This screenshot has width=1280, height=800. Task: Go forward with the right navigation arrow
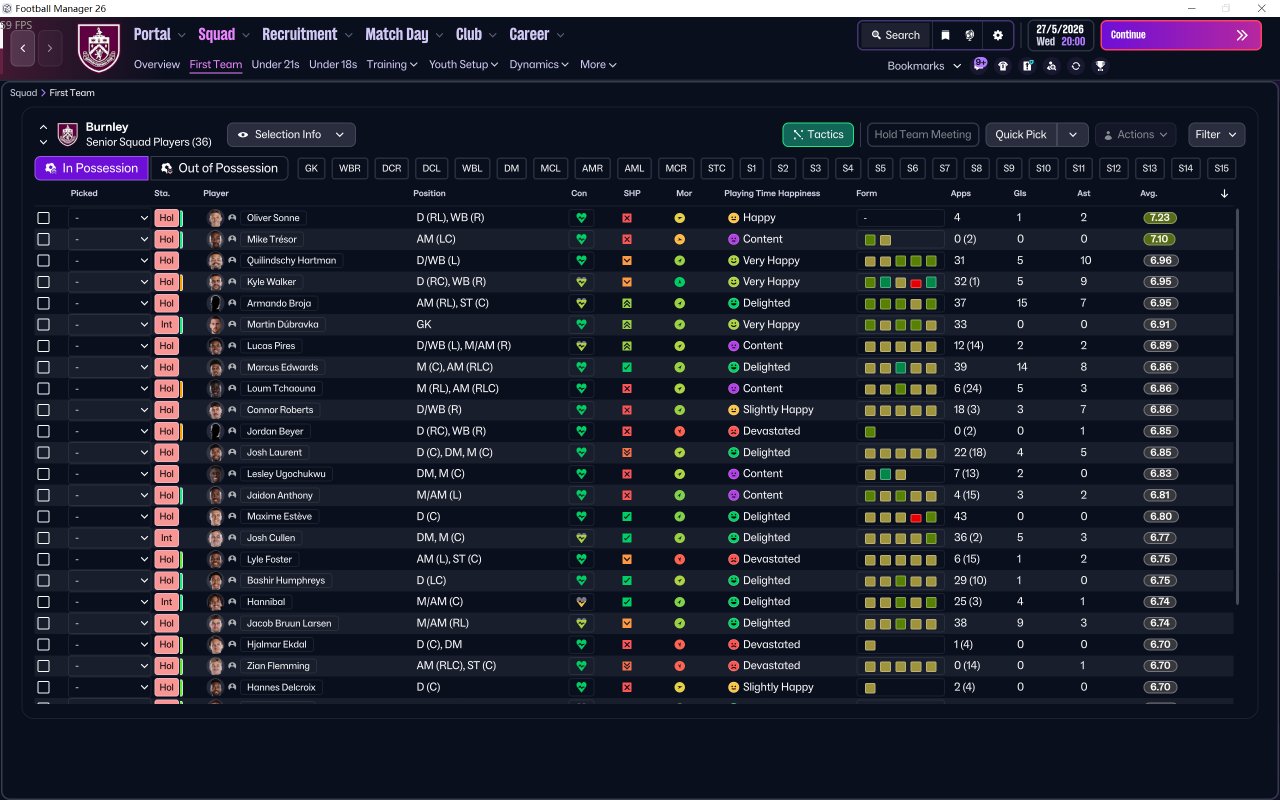(50, 48)
